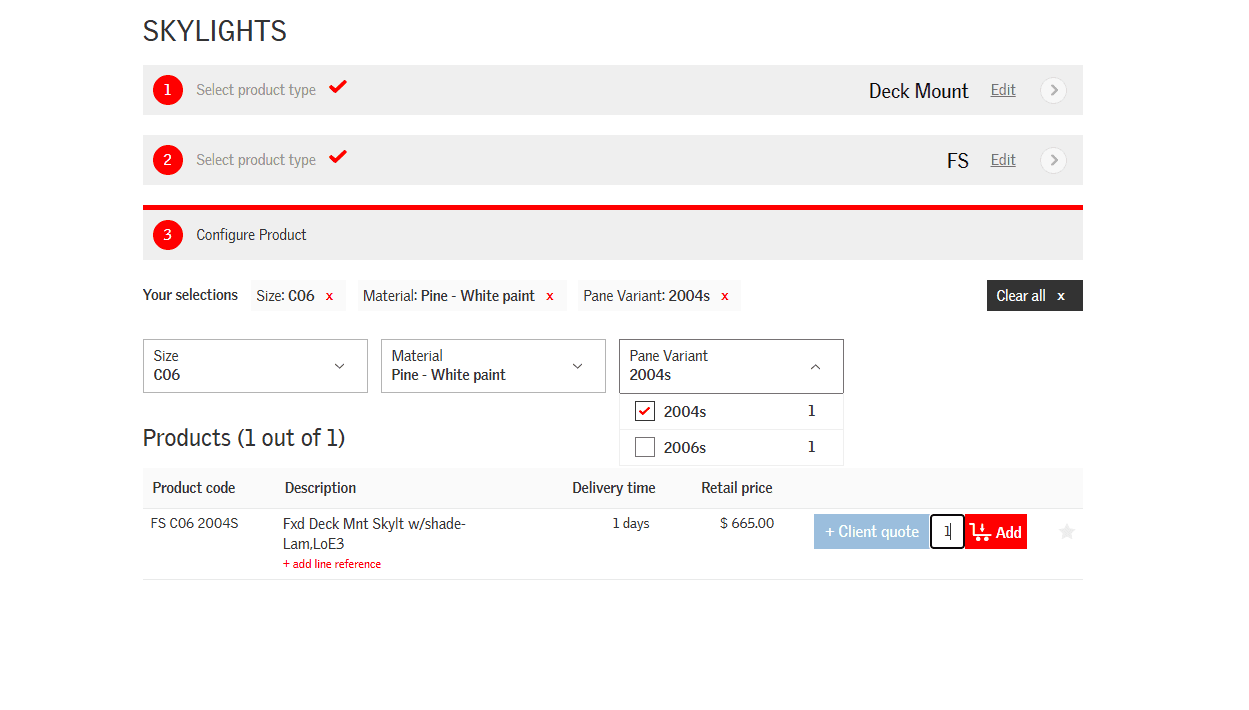Click the Delivery time column header
Image resolution: width=1249 pixels, height=710 pixels.
pos(614,488)
